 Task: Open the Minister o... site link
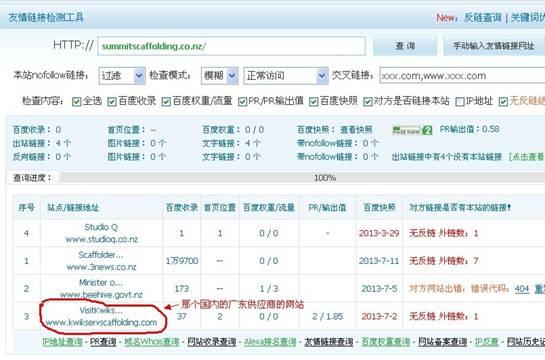pyautogui.click(x=101, y=283)
